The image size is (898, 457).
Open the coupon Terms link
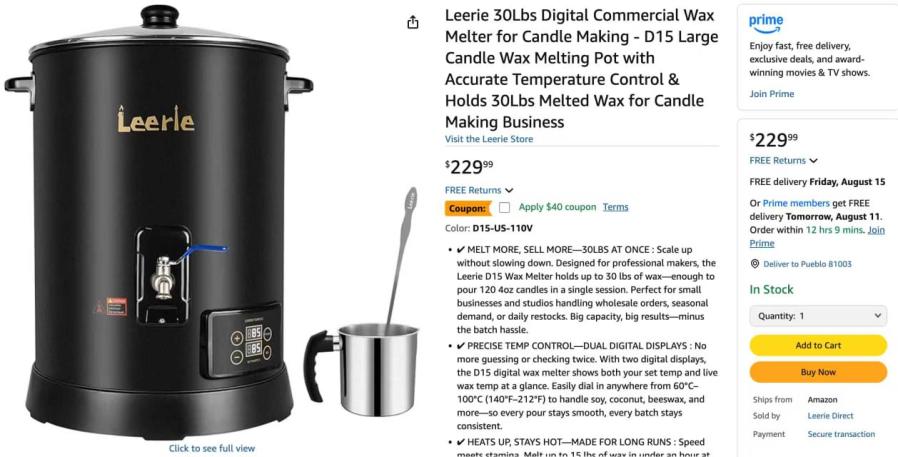click(615, 207)
